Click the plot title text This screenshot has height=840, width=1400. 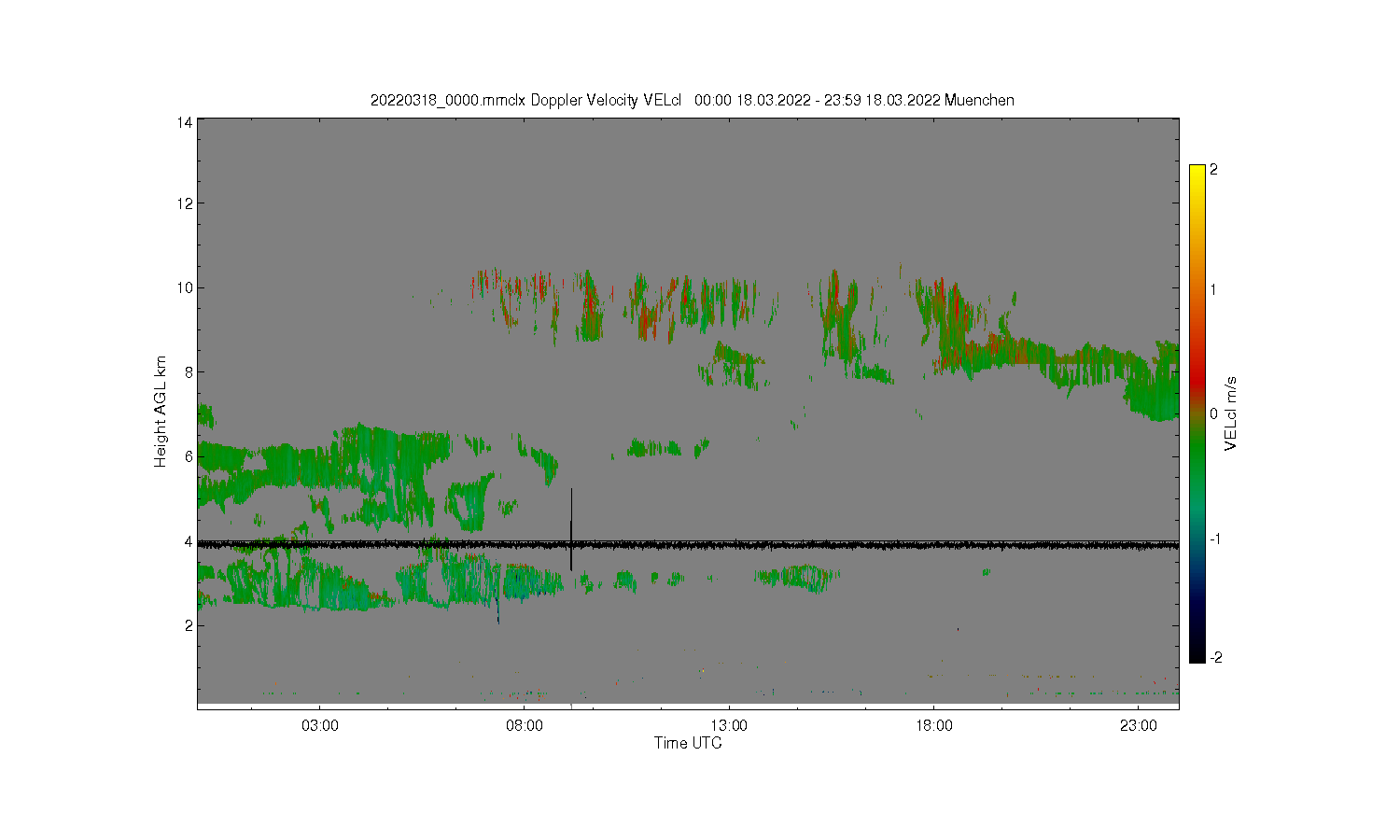pos(692,100)
